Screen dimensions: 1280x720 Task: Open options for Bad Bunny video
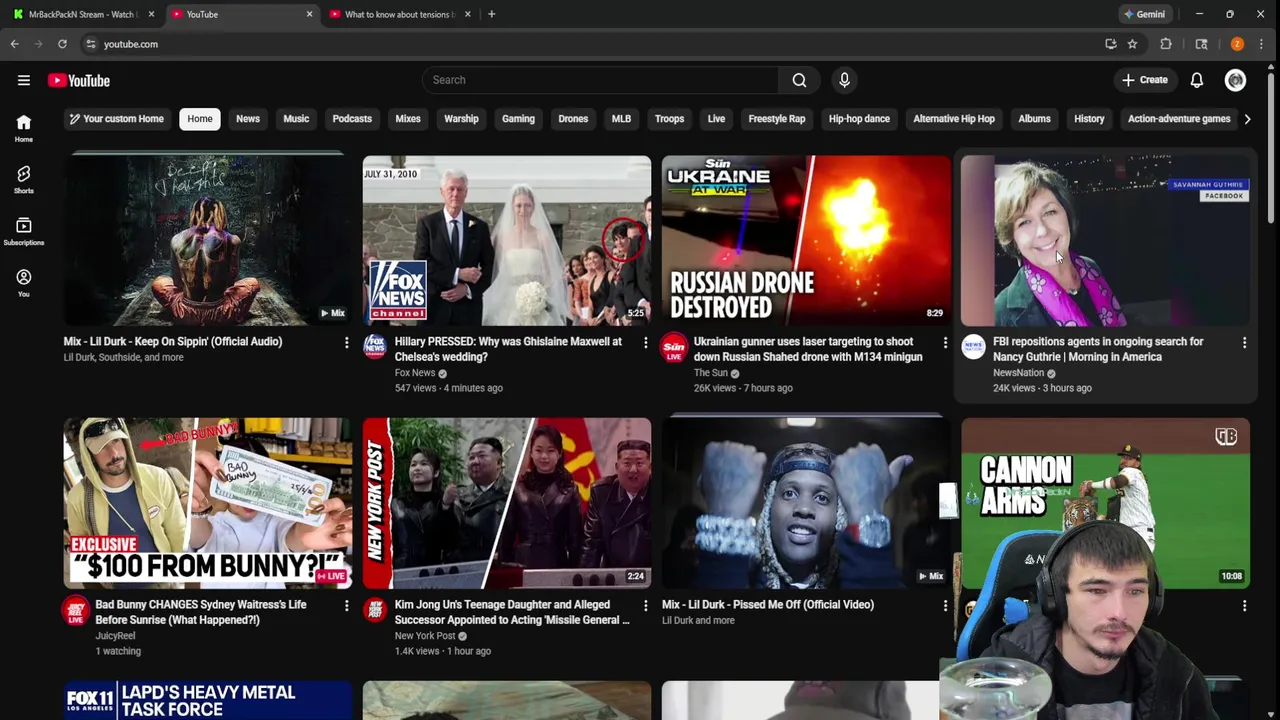346,606
